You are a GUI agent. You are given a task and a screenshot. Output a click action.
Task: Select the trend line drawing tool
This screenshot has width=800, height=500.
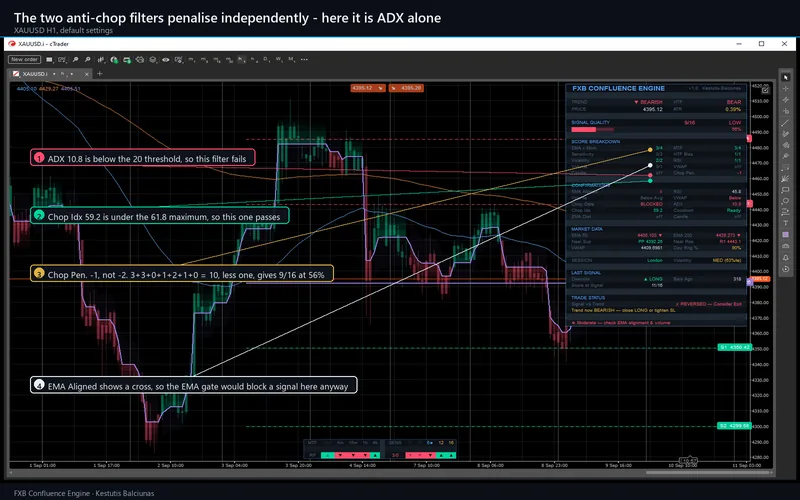[x=785, y=123]
